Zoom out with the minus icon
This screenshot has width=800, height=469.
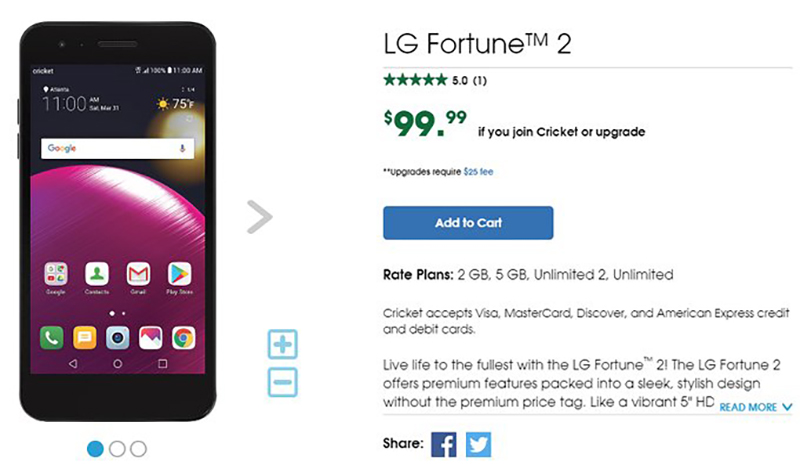[x=283, y=381]
